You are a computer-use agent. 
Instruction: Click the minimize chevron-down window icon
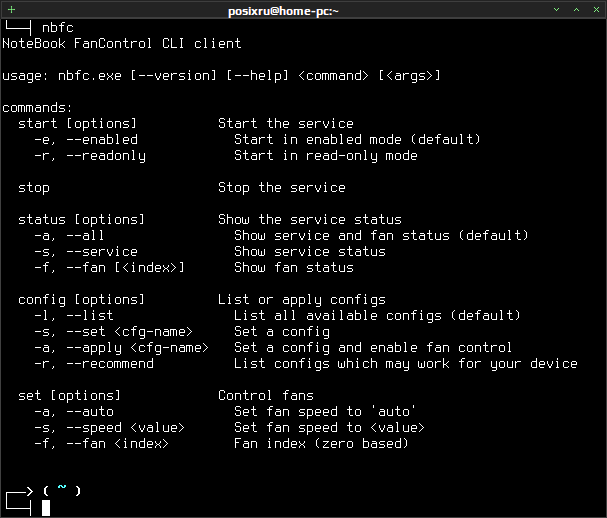[556, 10]
